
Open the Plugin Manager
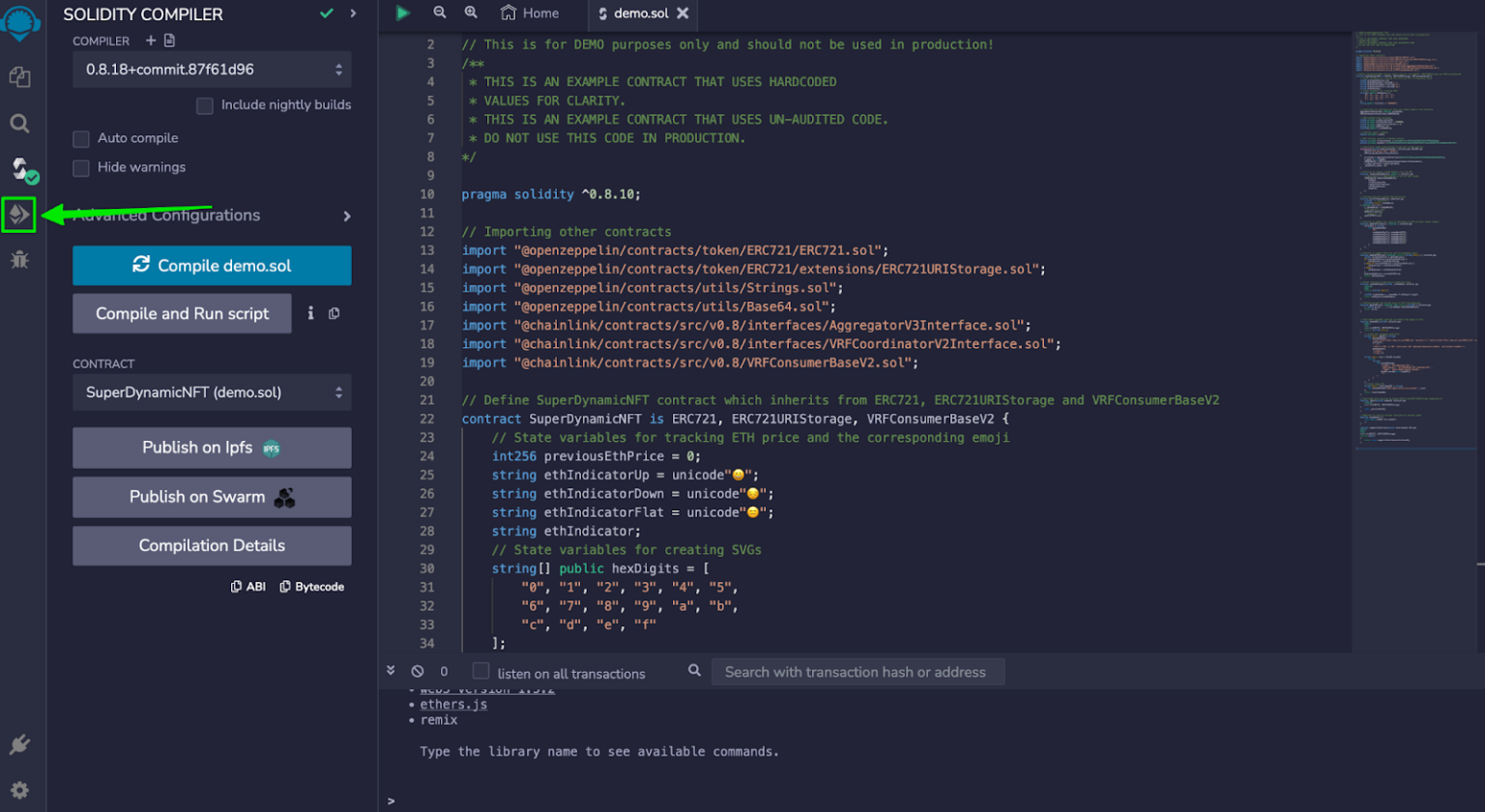pos(18,744)
